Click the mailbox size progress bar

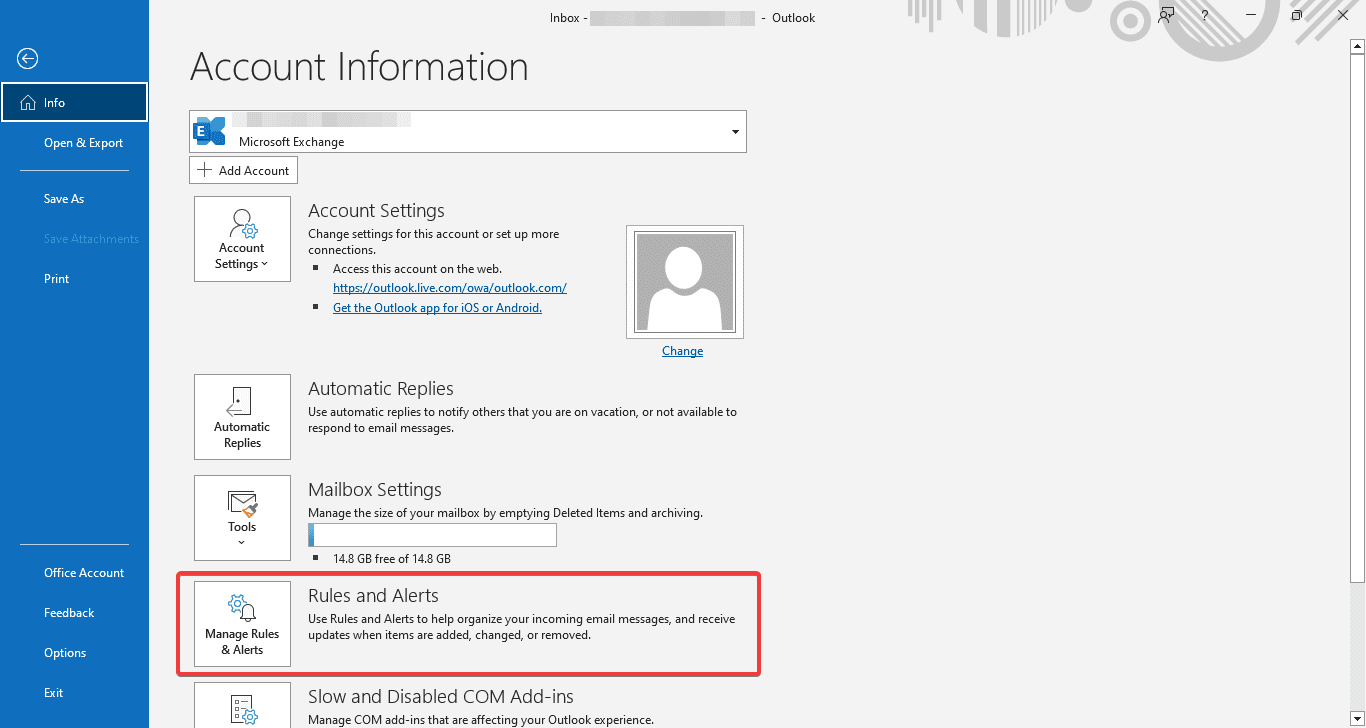(x=432, y=535)
